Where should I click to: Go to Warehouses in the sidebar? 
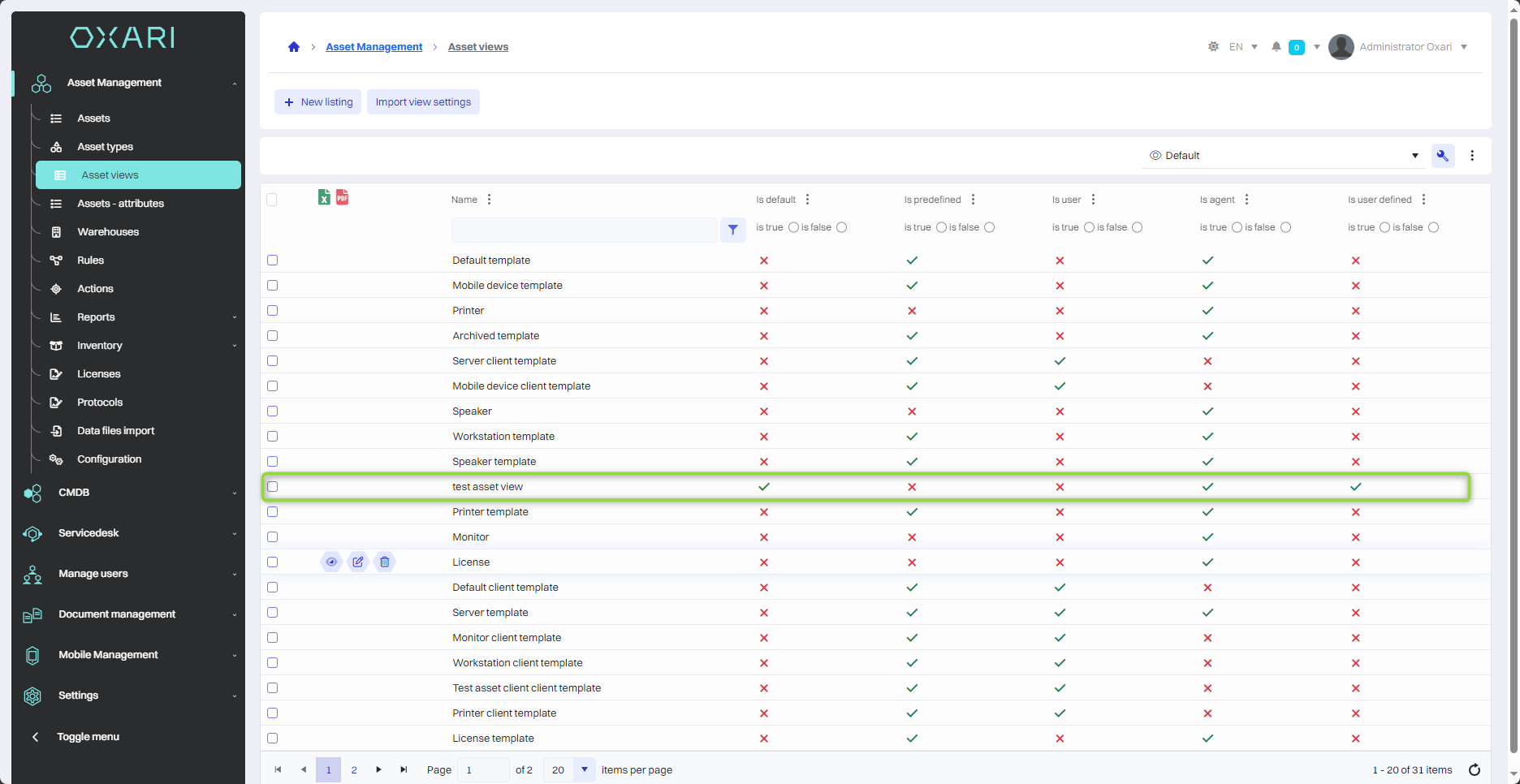click(x=108, y=232)
